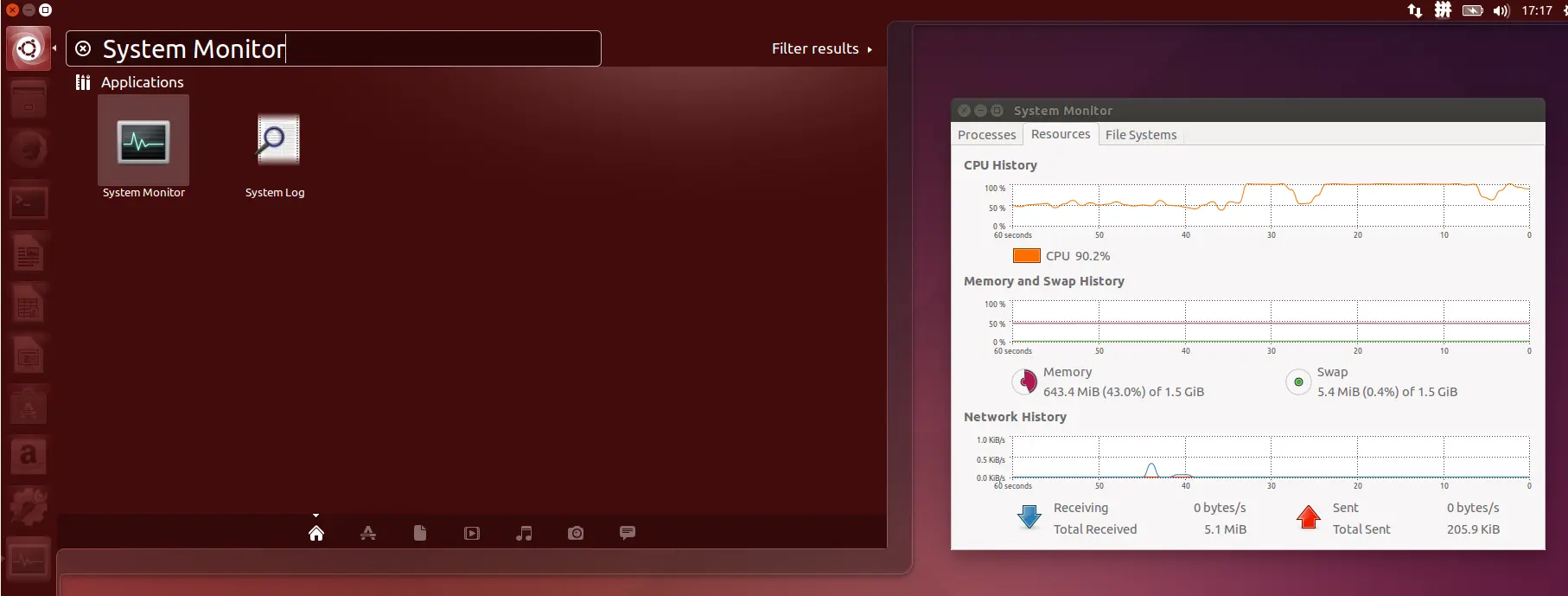Click the 'Total Sent' label

point(1361,529)
